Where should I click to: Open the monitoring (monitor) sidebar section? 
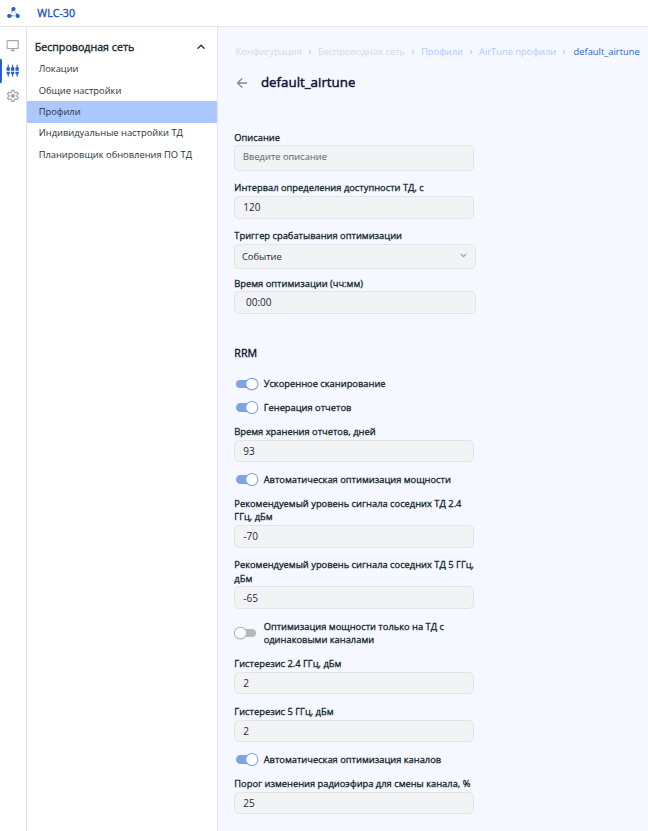pos(13,46)
